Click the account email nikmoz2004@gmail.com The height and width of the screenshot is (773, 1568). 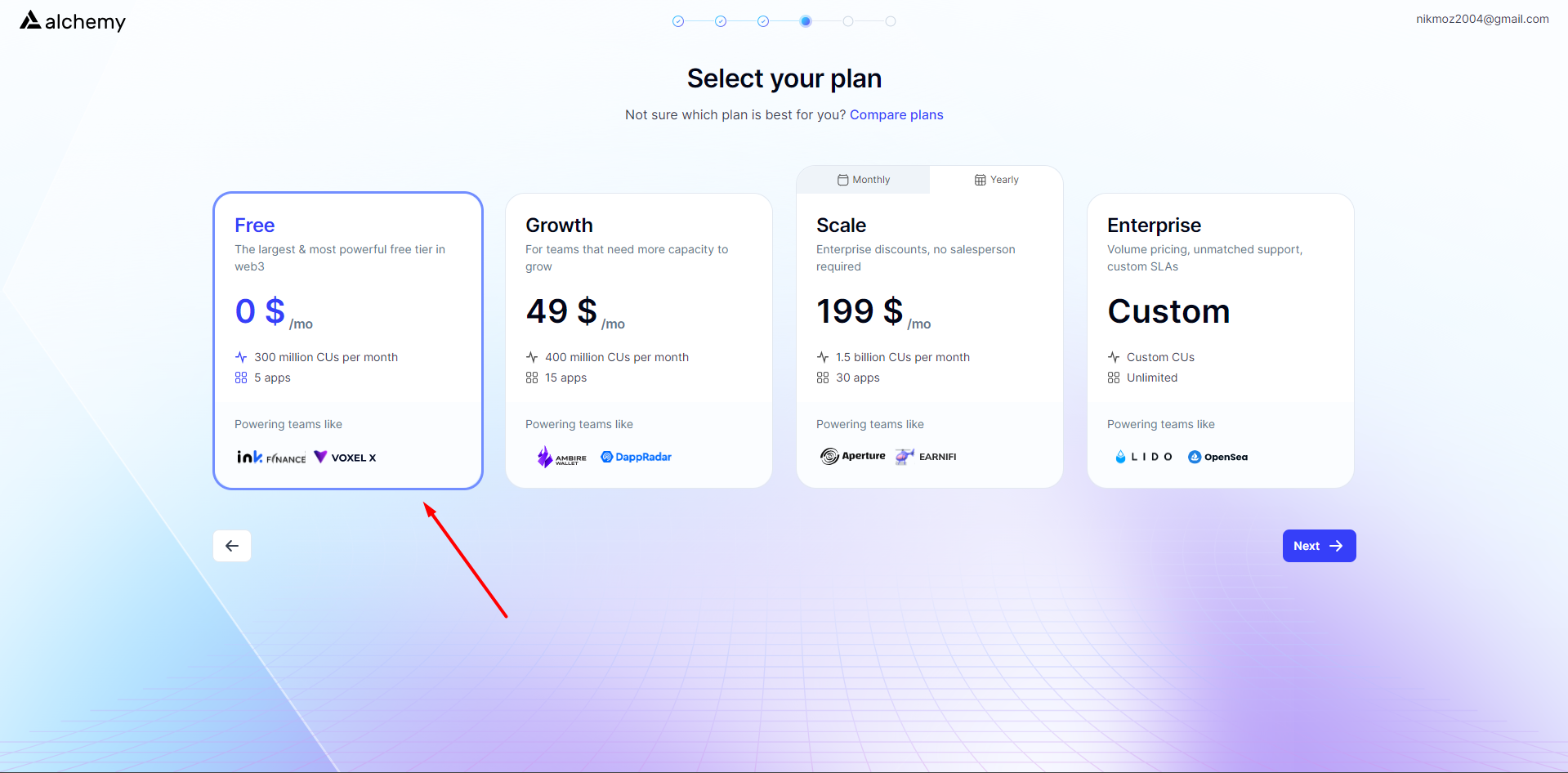(x=1482, y=19)
